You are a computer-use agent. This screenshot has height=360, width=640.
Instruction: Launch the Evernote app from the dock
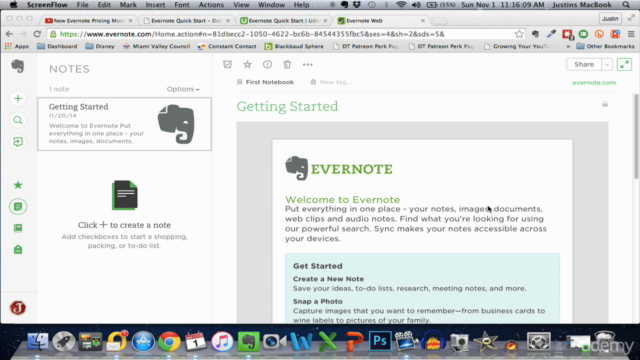pos(249,341)
